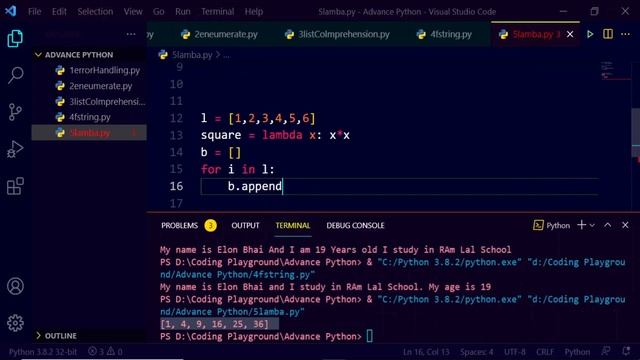Change encoding via UTF-8 status item

tap(515, 351)
